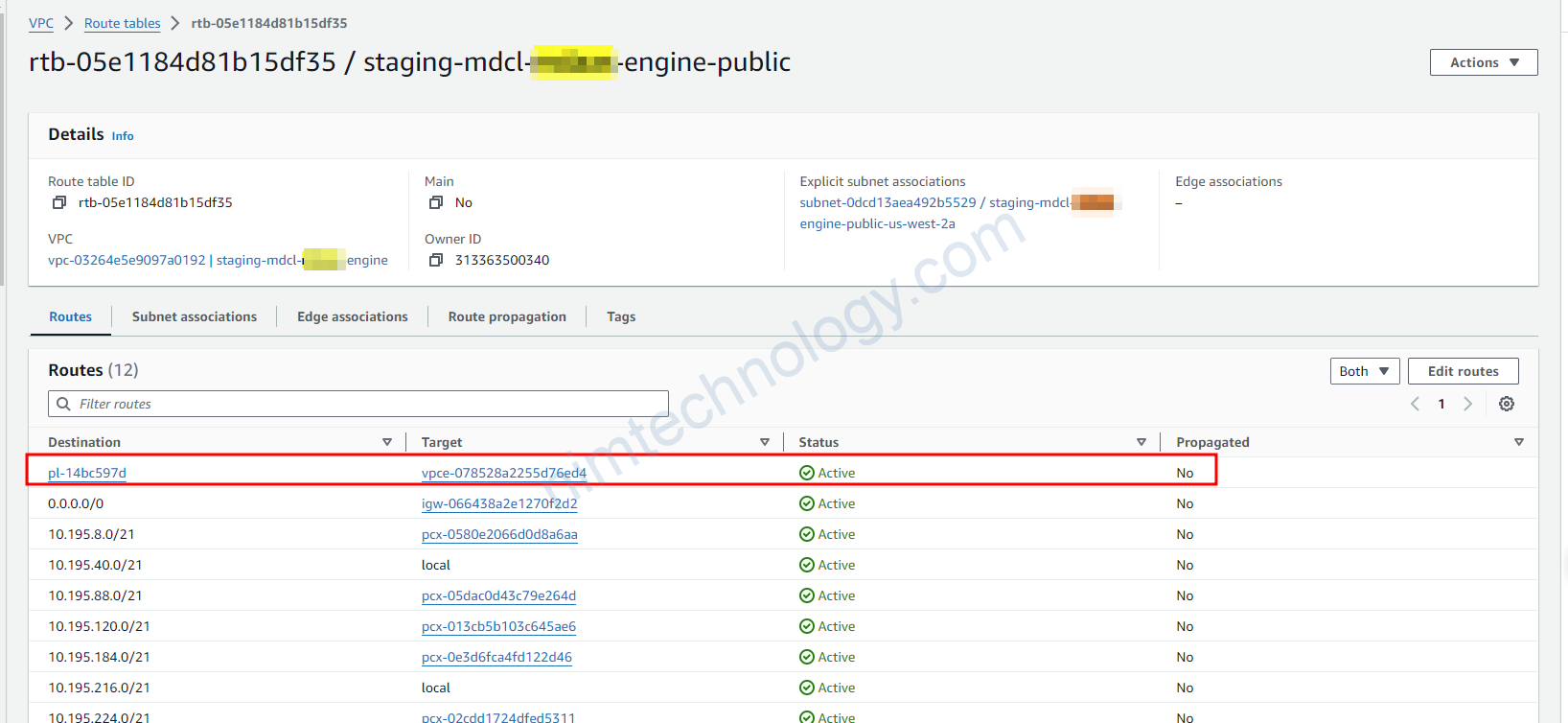1568x723 pixels.
Task: Open routes table preferences gear
Action: [1507, 404]
